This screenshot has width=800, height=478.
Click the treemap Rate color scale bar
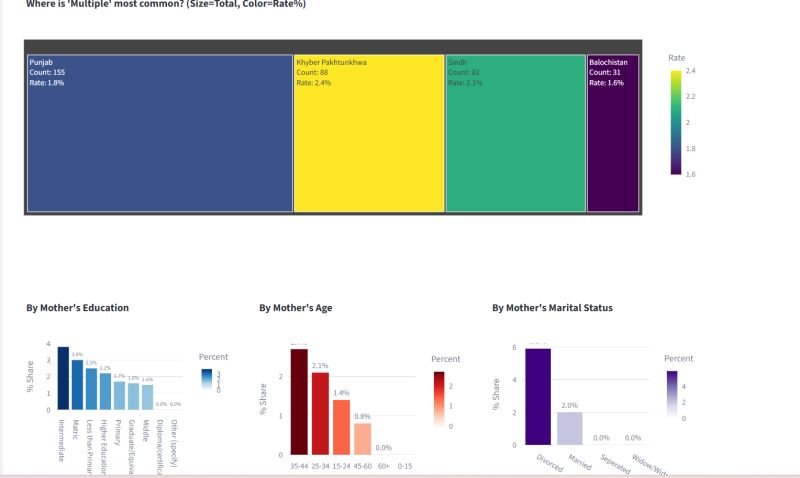[676, 122]
